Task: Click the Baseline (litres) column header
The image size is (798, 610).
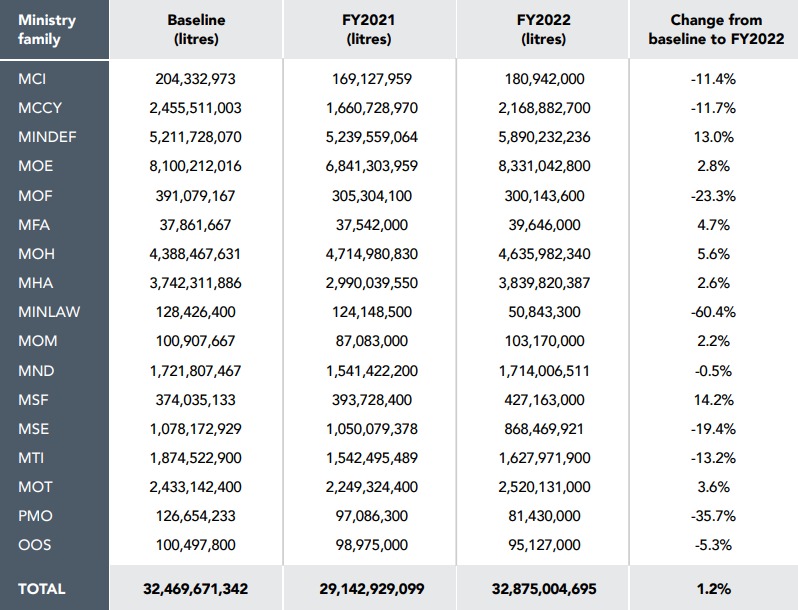Action: tap(196, 30)
